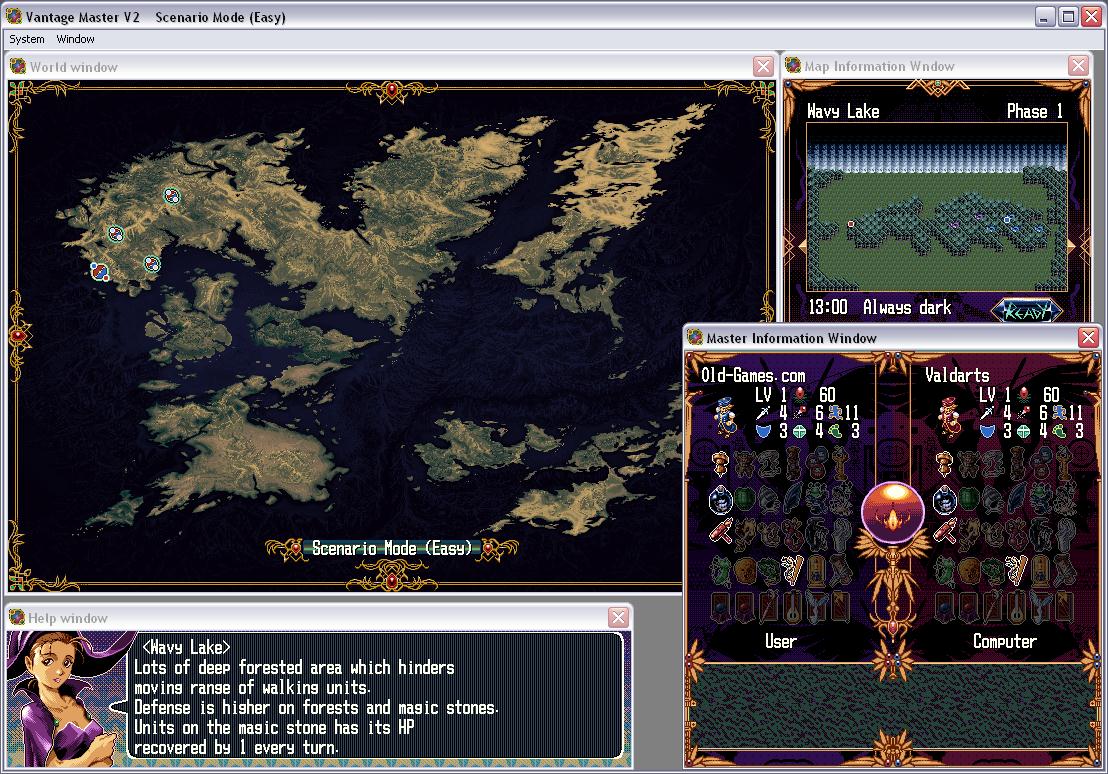Open the System menu
The image size is (1108, 774).
27,39
